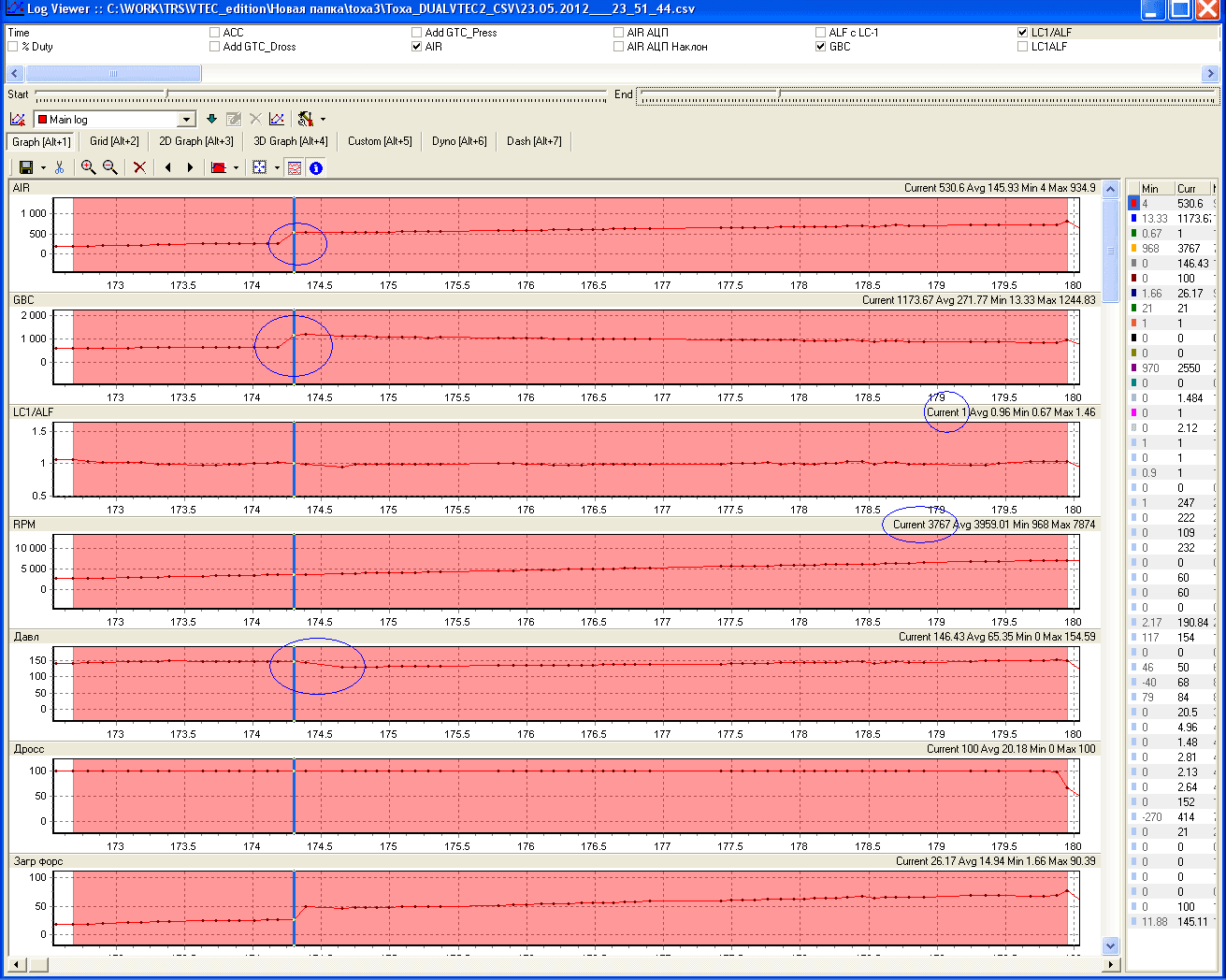Uncheck the GBC checkbox
The width and height of the screenshot is (1226, 980).
click(821, 47)
